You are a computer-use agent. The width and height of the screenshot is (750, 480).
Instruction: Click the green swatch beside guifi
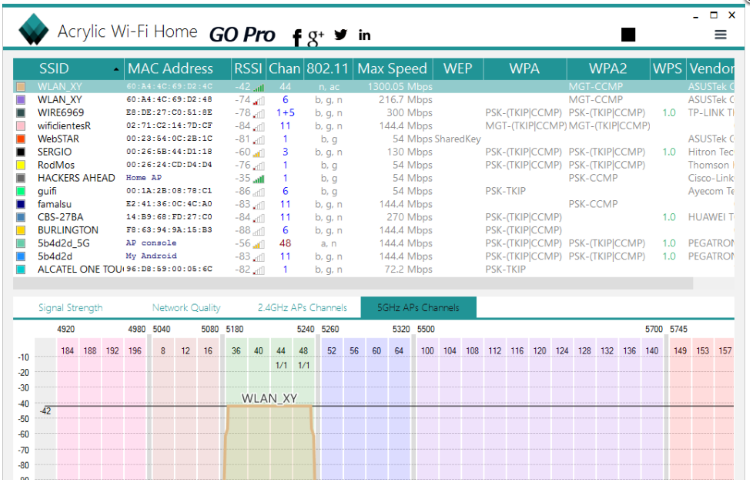tap(21, 191)
